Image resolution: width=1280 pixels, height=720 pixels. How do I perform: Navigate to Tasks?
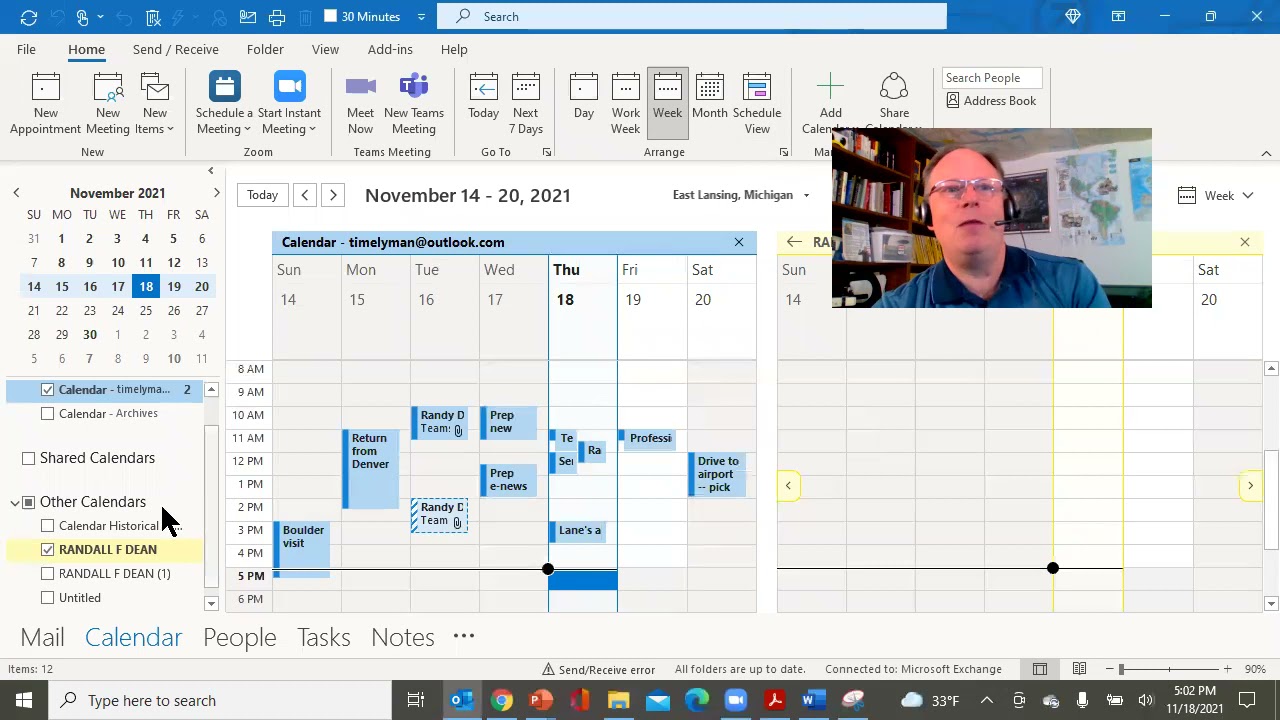(323, 637)
